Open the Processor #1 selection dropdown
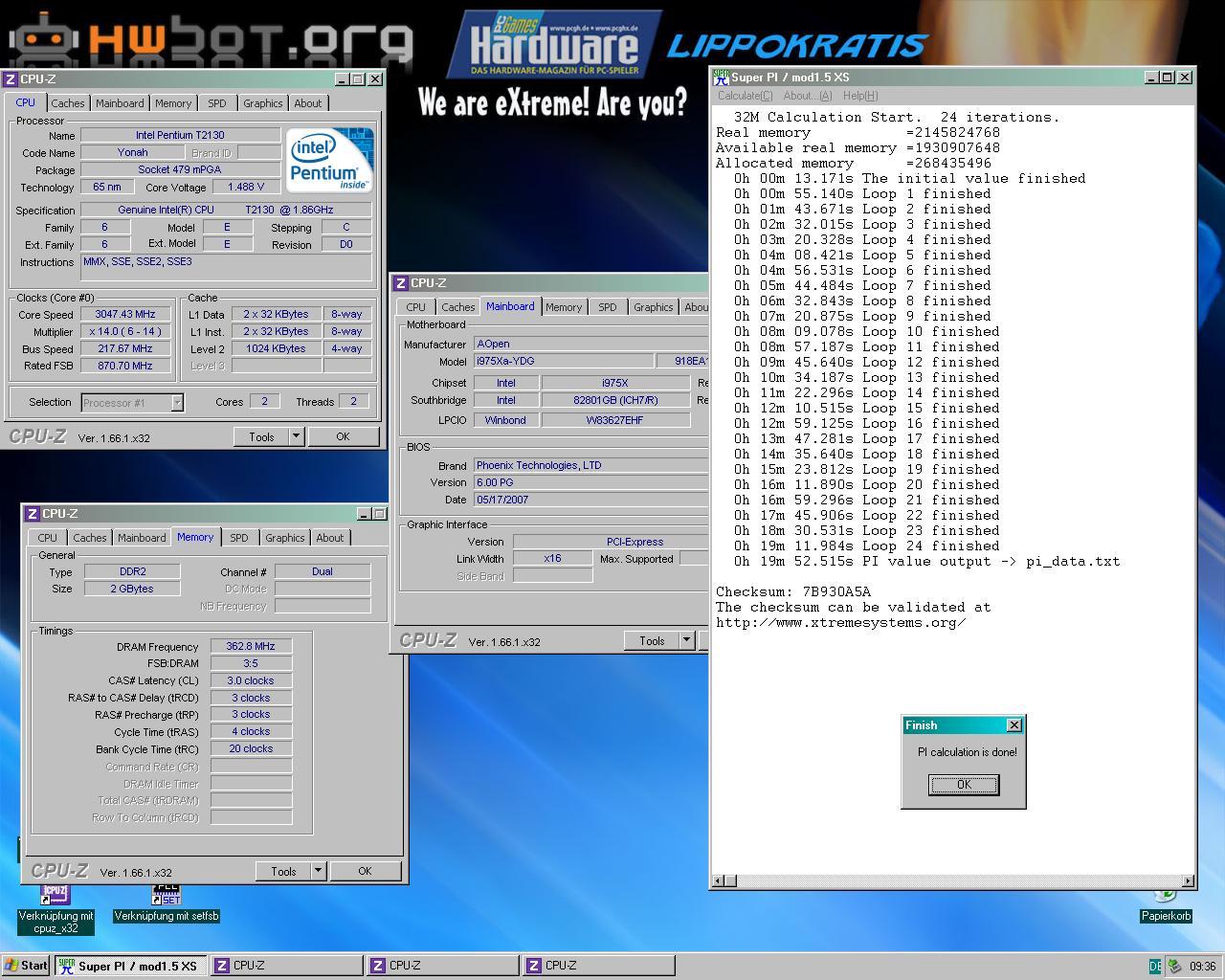1225x980 pixels. [177, 403]
